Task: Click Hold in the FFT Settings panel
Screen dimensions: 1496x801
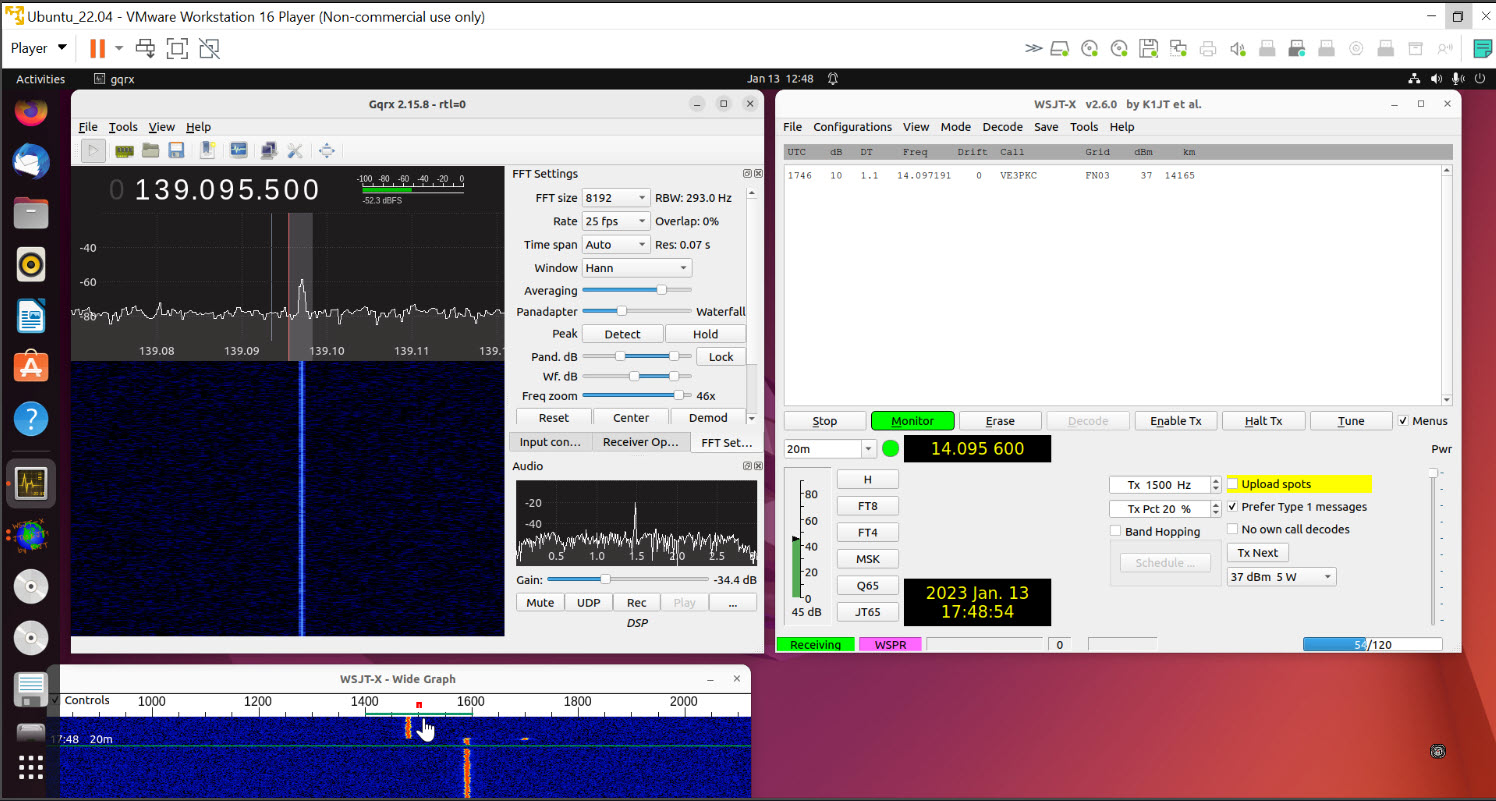Action: coord(706,333)
